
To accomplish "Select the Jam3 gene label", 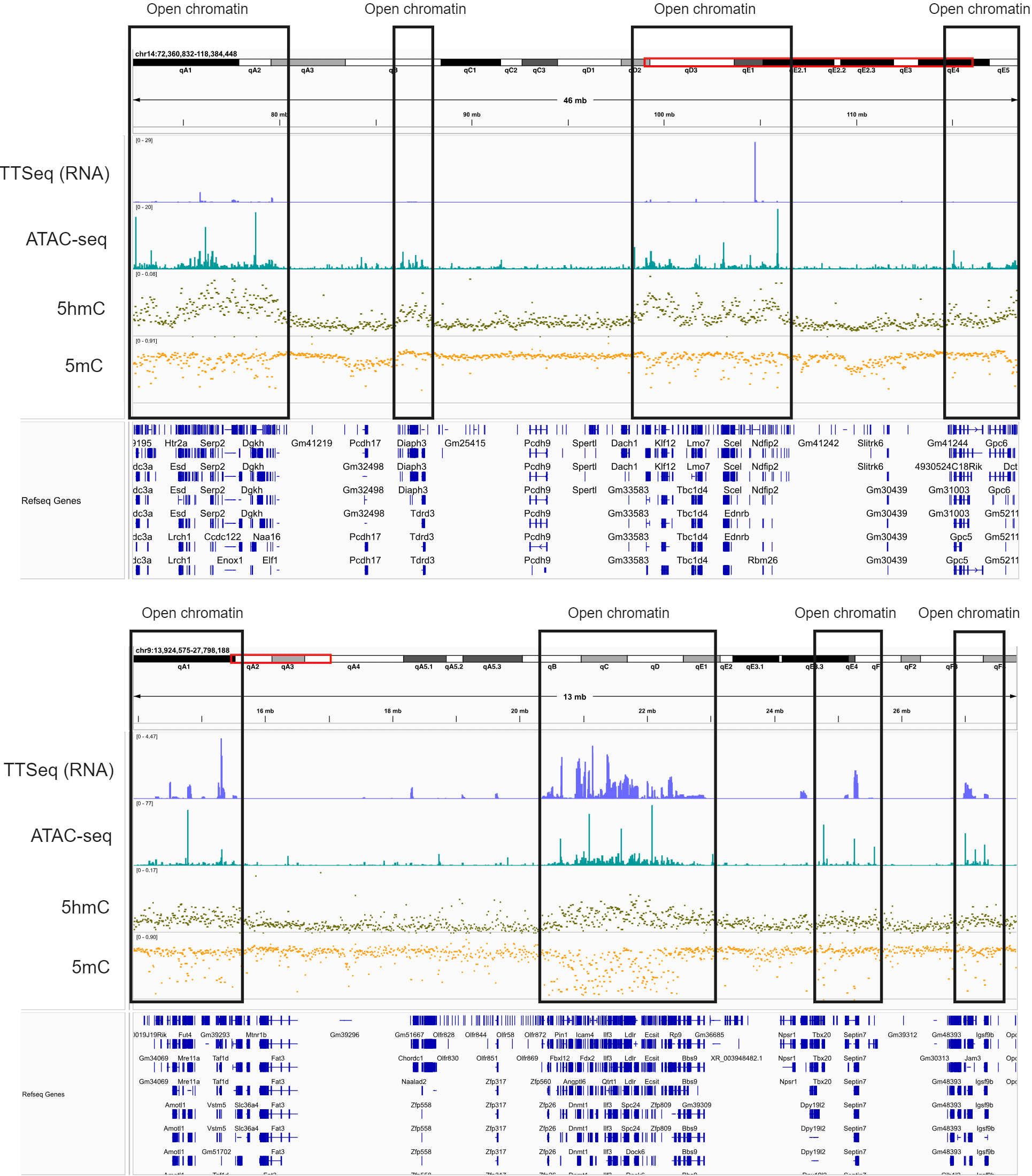I will click(972, 1058).
